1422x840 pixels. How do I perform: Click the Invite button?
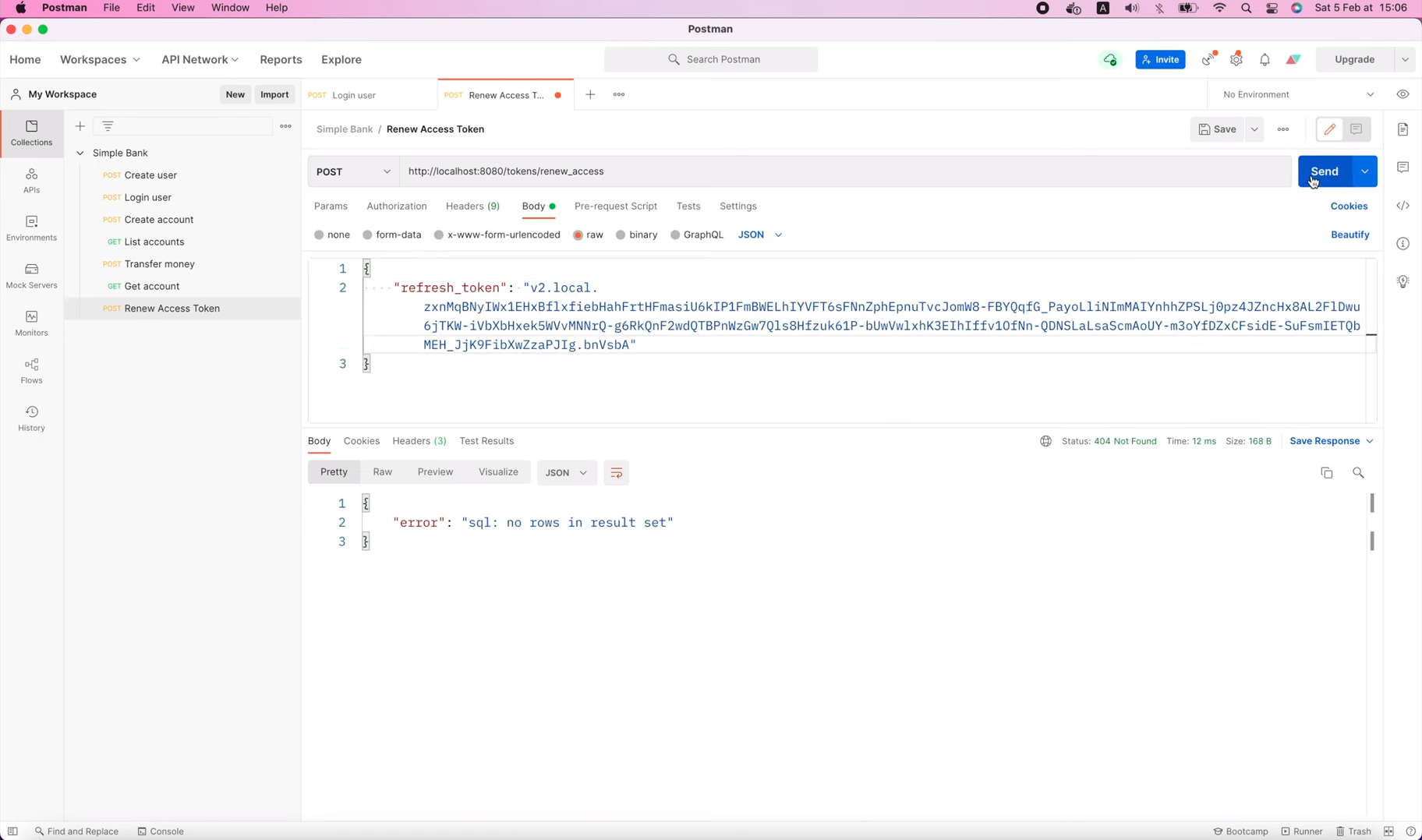coord(1160,60)
